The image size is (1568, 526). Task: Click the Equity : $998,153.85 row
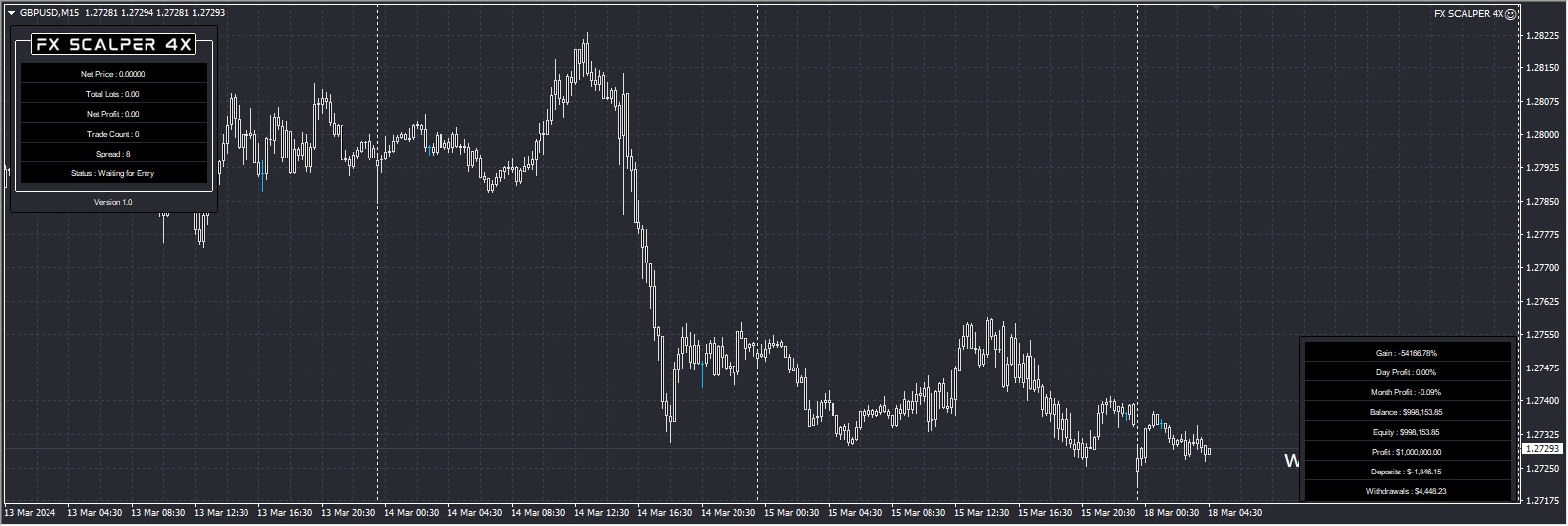1407,432
